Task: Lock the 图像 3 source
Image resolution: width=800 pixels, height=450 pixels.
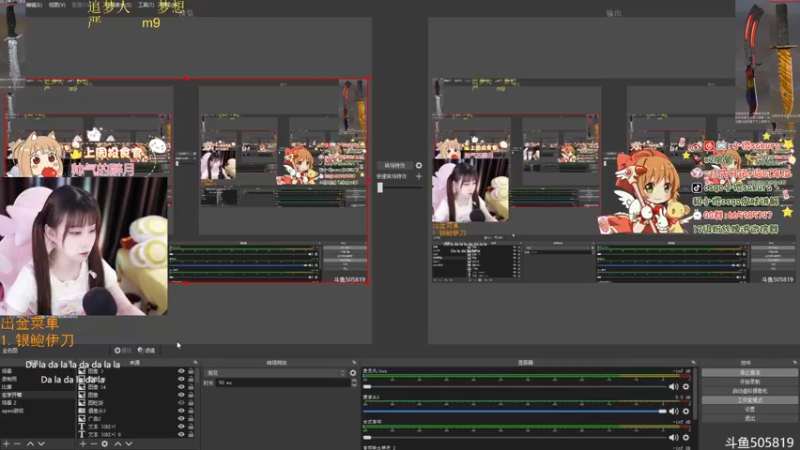Action: coord(191,371)
